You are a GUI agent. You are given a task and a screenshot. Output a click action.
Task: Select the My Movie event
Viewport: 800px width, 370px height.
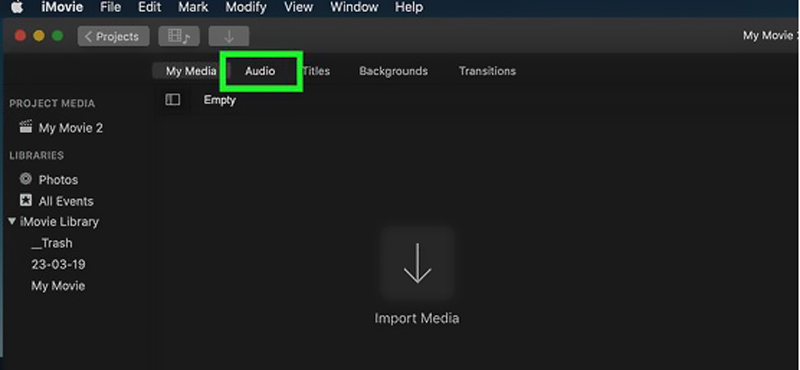58,286
